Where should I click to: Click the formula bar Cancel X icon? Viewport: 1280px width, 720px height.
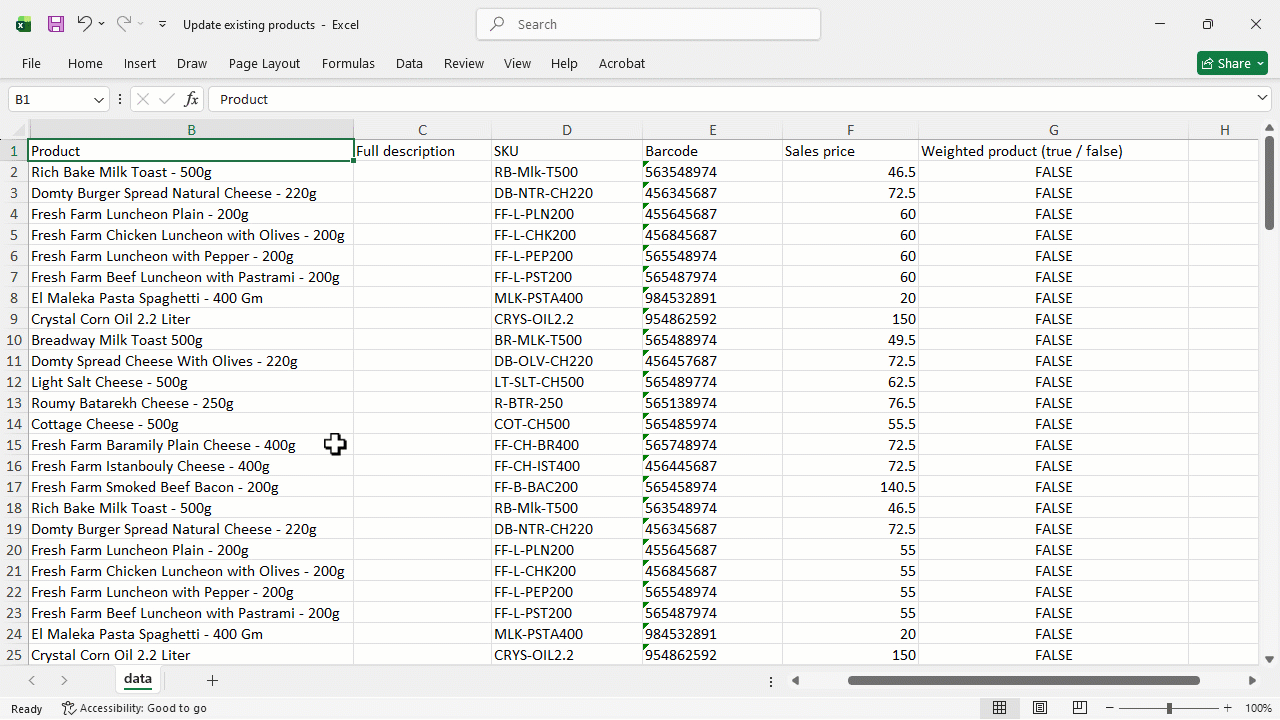[x=143, y=99]
